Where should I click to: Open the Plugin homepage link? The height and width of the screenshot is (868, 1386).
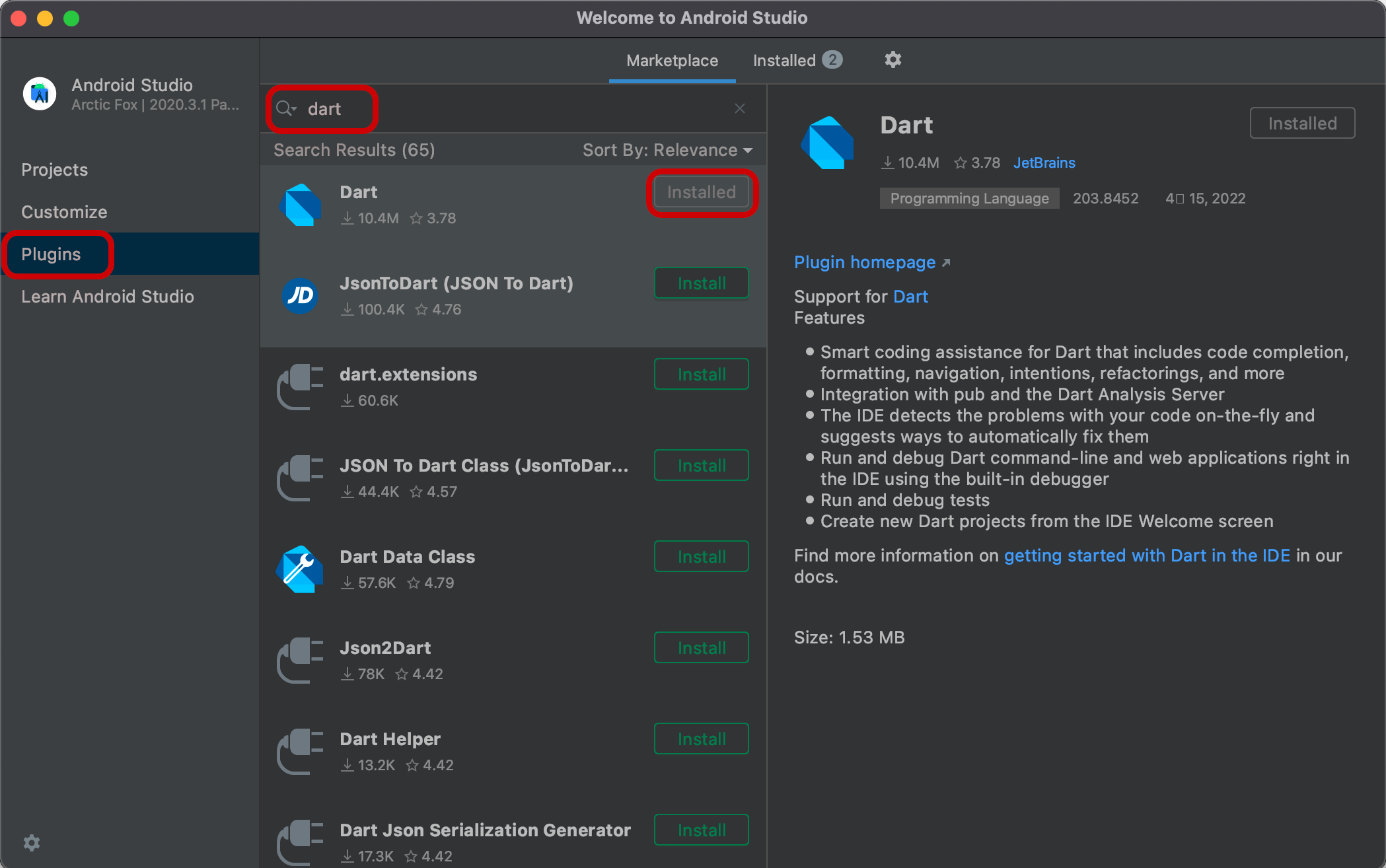point(865,262)
